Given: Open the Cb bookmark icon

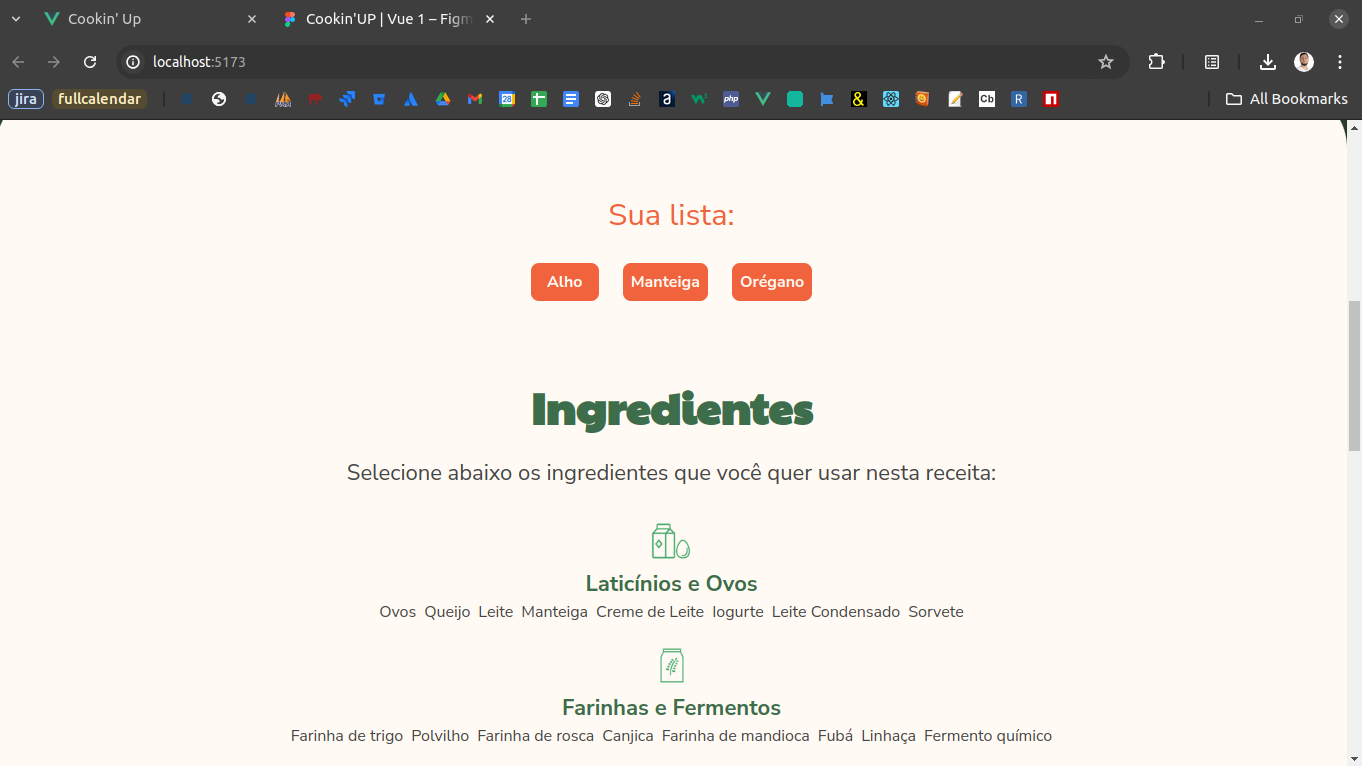Looking at the screenshot, I should tap(987, 99).
